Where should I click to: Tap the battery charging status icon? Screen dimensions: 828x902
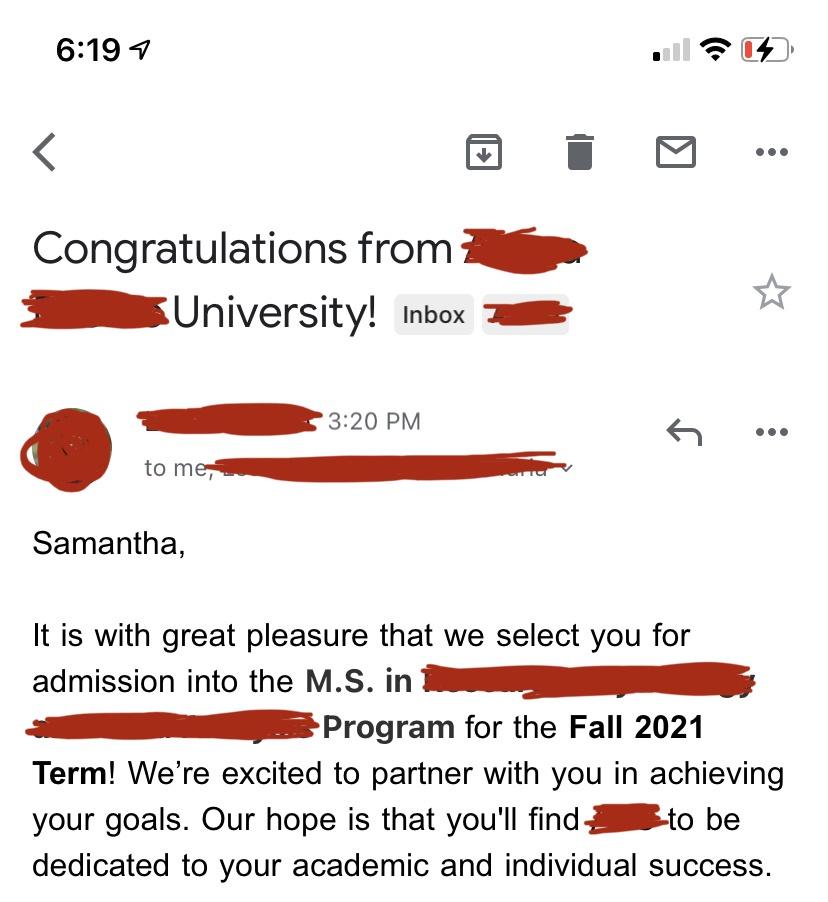pos(768,49)
